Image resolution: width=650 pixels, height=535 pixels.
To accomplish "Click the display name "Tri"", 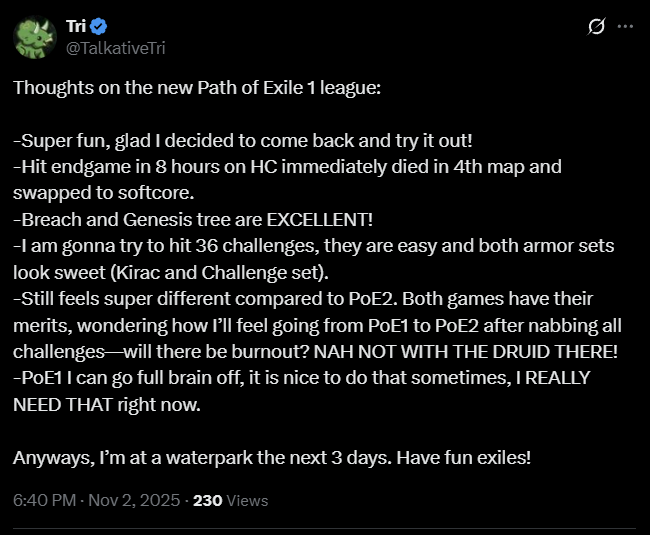I will (x=78, y=27).
